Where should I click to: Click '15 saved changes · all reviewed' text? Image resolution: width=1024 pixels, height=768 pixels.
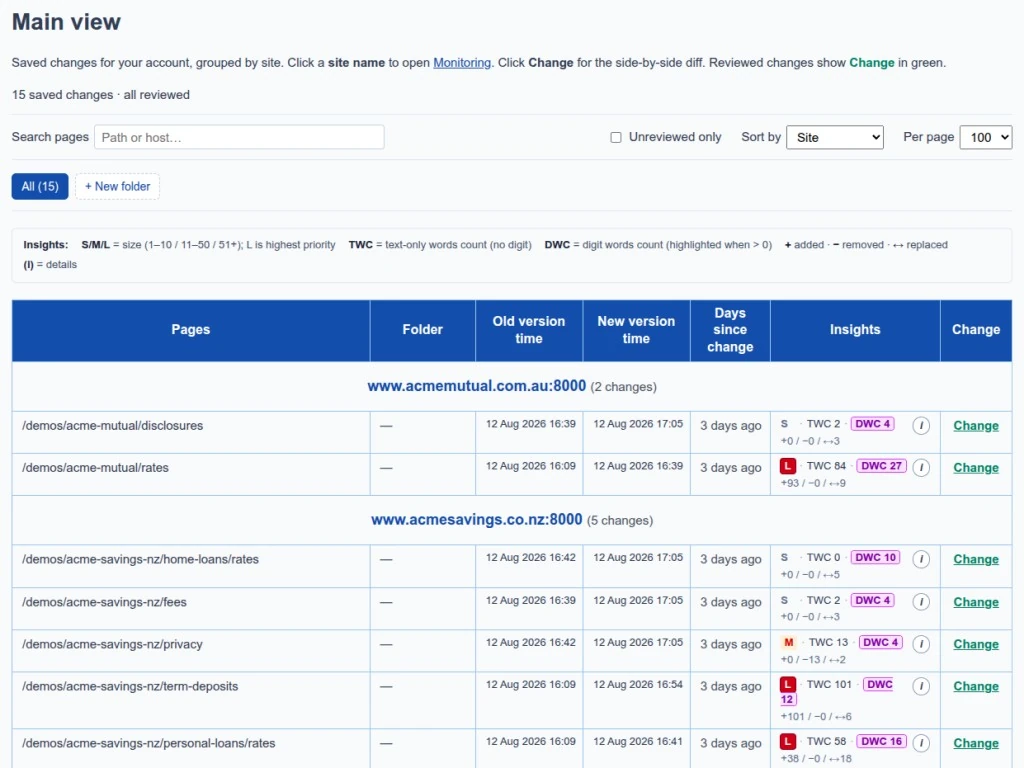(x=101, y=95)
